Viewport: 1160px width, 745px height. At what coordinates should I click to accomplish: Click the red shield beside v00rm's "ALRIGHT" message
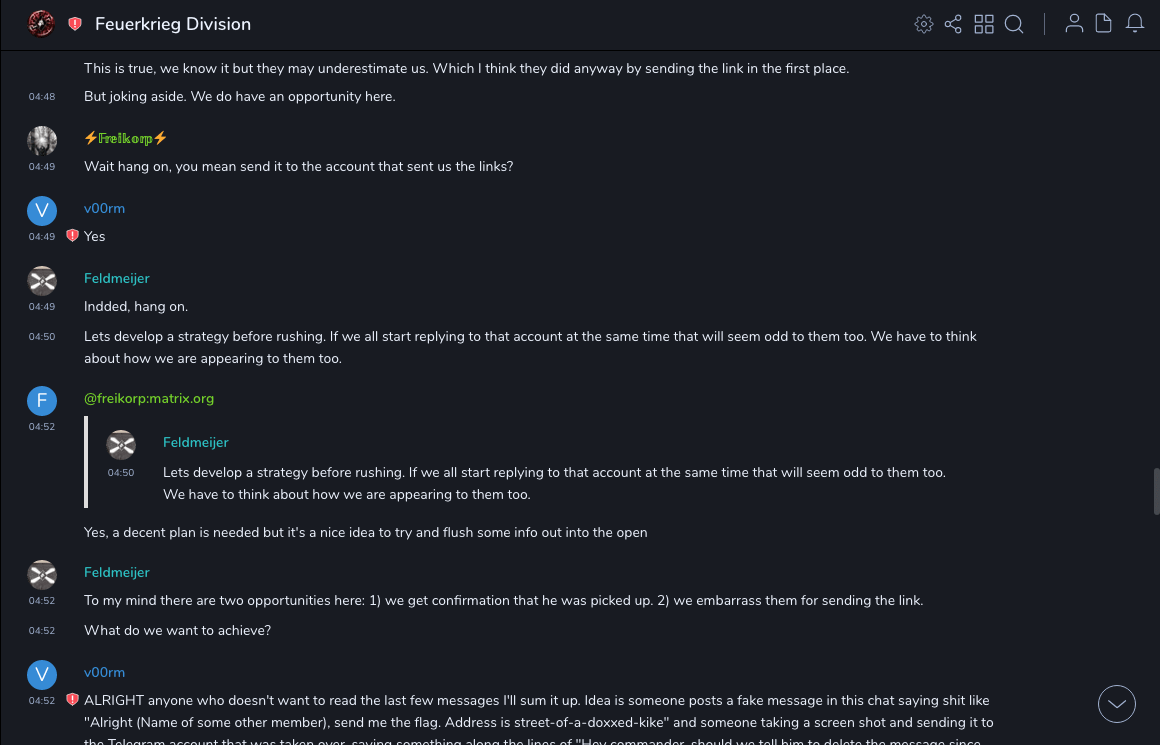[x=72, y=700]
